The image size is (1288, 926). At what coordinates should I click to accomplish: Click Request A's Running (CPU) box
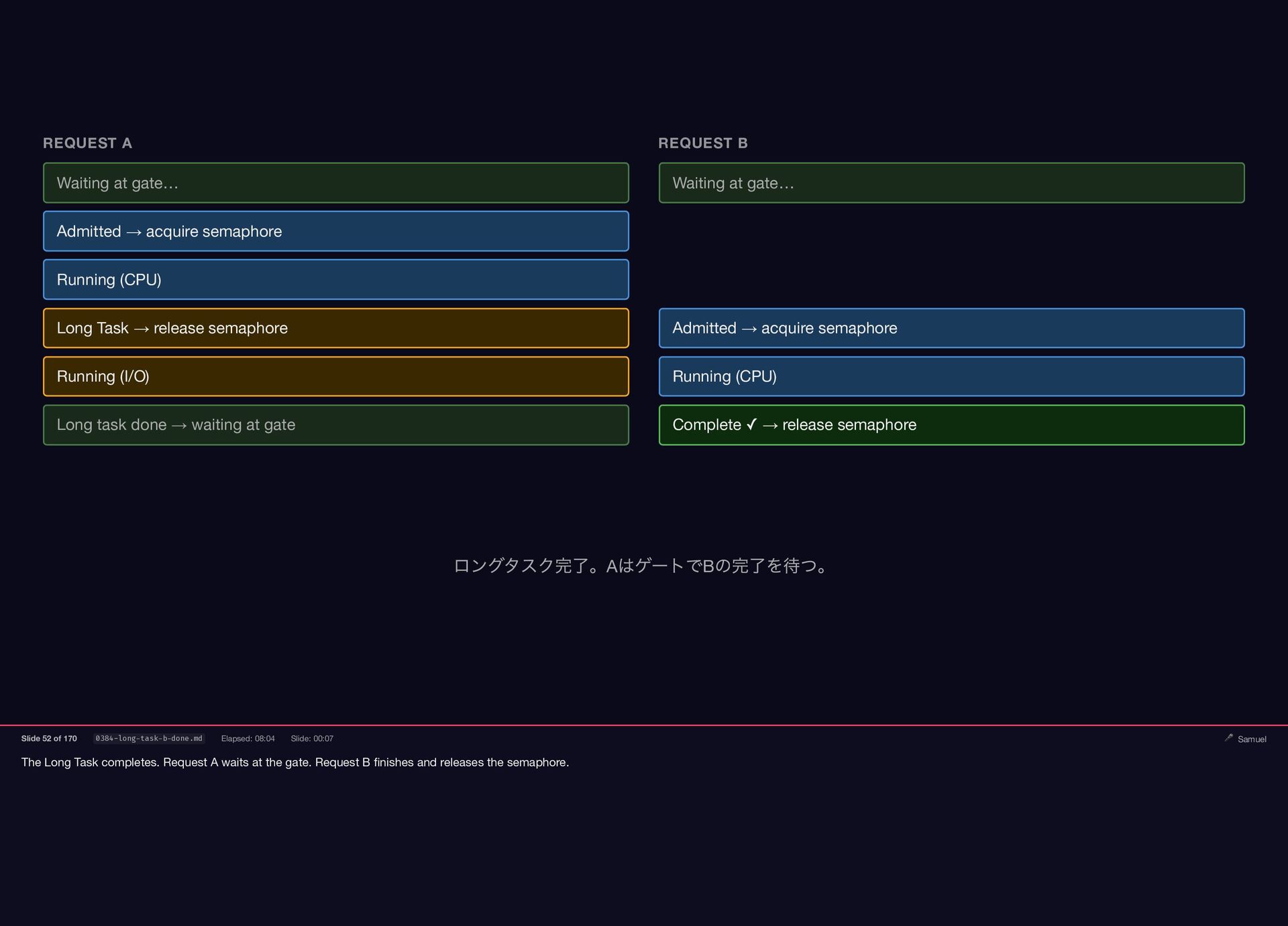(335, 279)
